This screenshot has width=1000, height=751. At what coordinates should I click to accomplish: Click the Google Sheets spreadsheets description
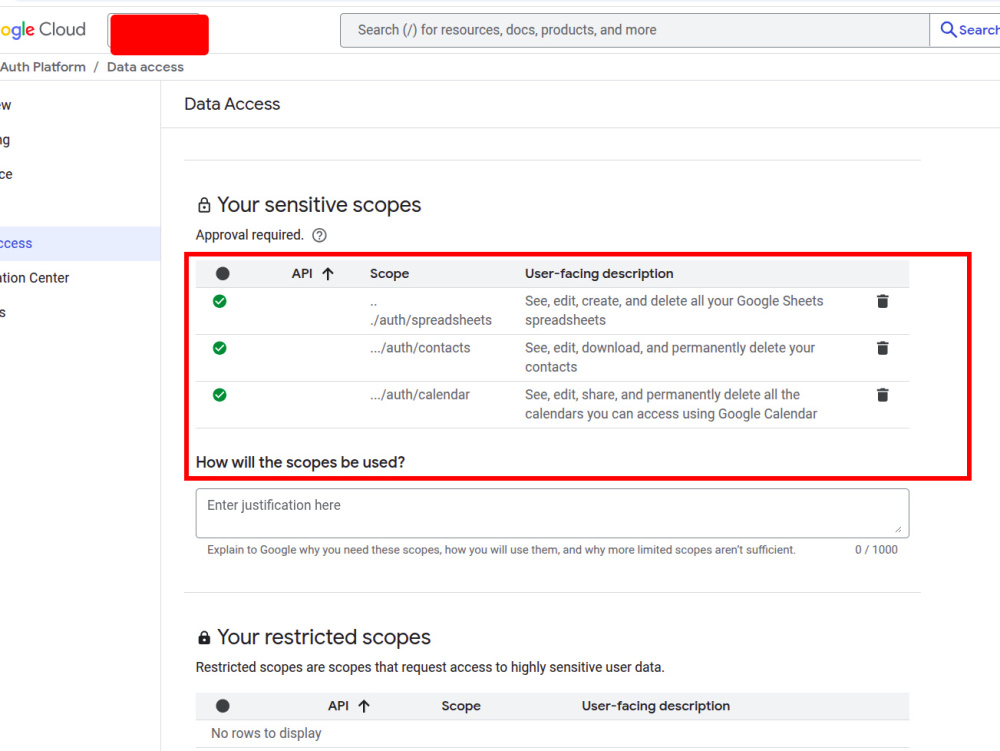(x=674, y=310)
